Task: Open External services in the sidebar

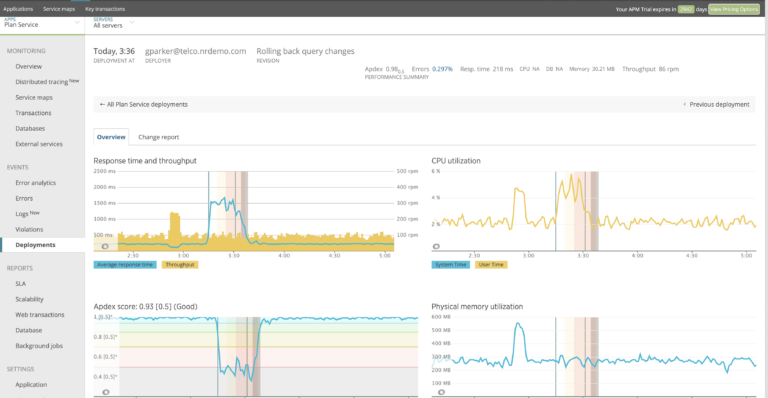Action: [x=39, y=144]
